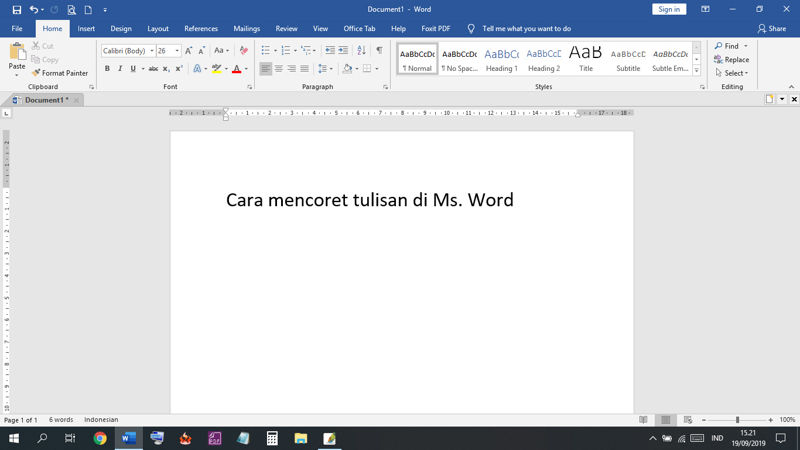Toggle align left button
The width and height of the screenshot is (800, 450).
pos(266,68)
